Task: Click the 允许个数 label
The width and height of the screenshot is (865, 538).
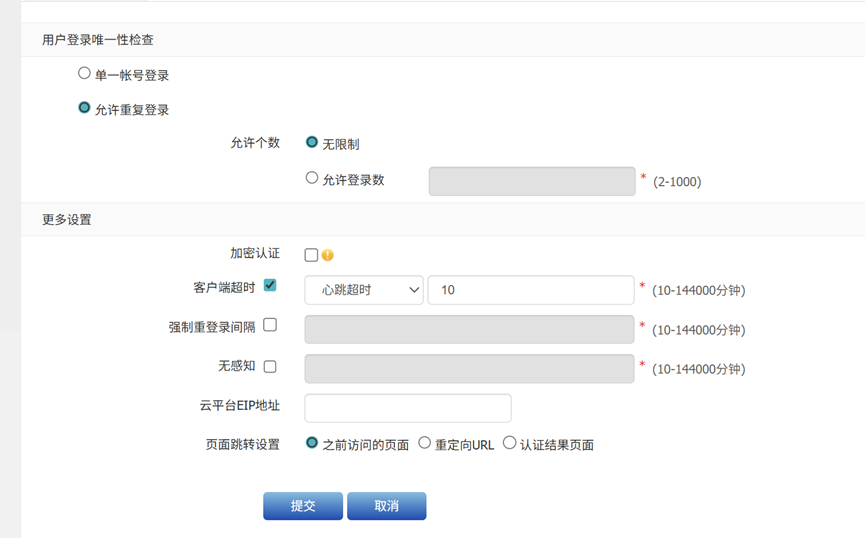Action: tap(255, 143)
